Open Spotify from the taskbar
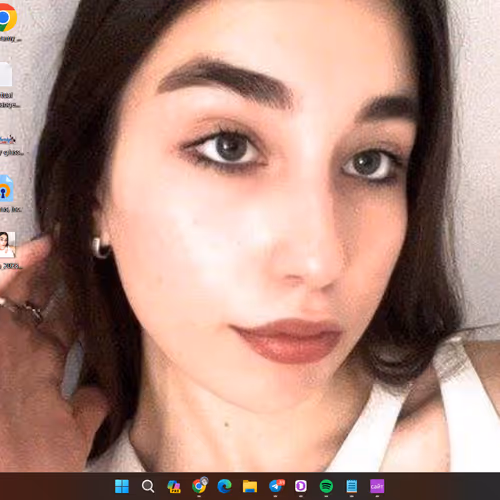The height and width of the screenshot is (500, 500). click(326, 486)
